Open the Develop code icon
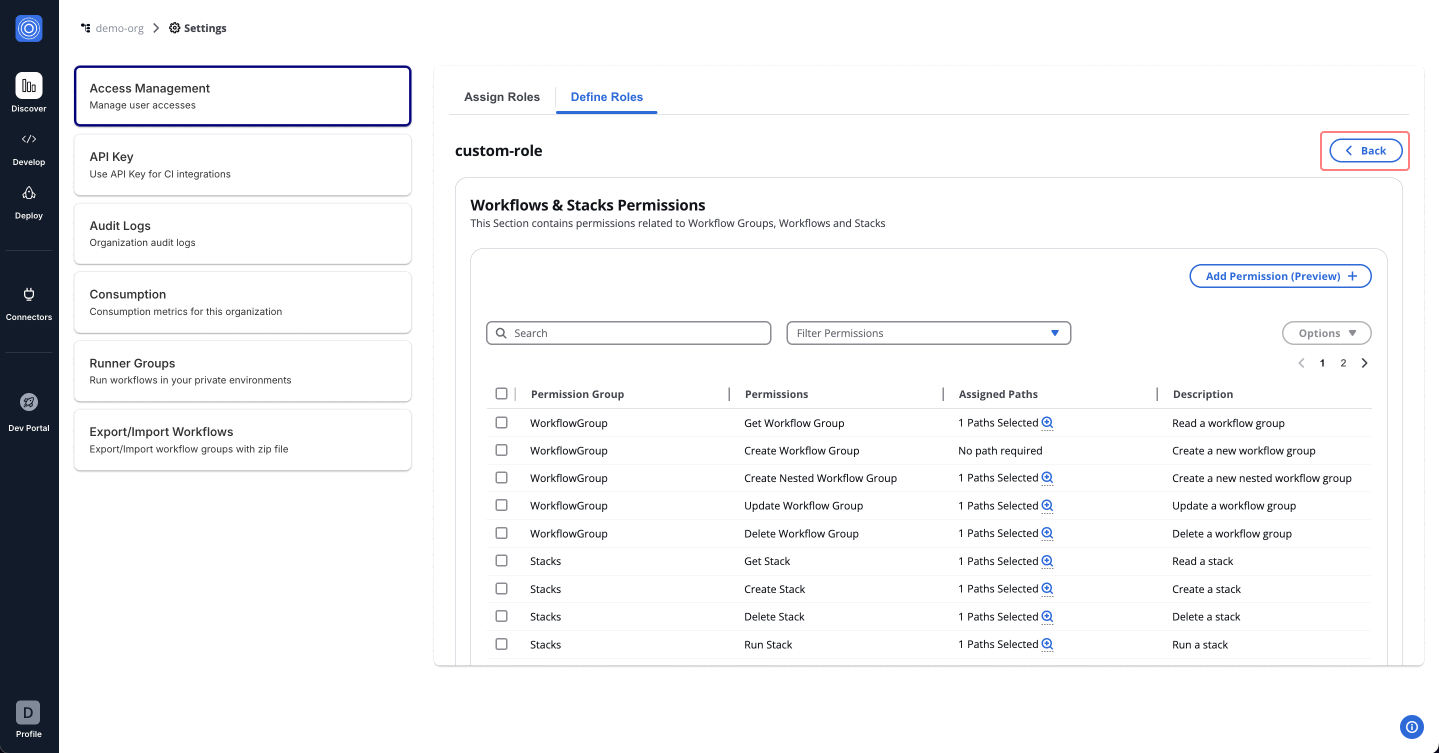 (29, 139)
